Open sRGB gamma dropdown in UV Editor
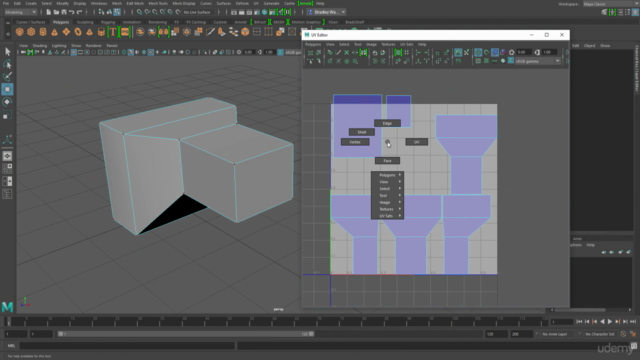Image resolution: width=640 pixels, height=360 pixels. pyautogui.click(x=538, y=61)
